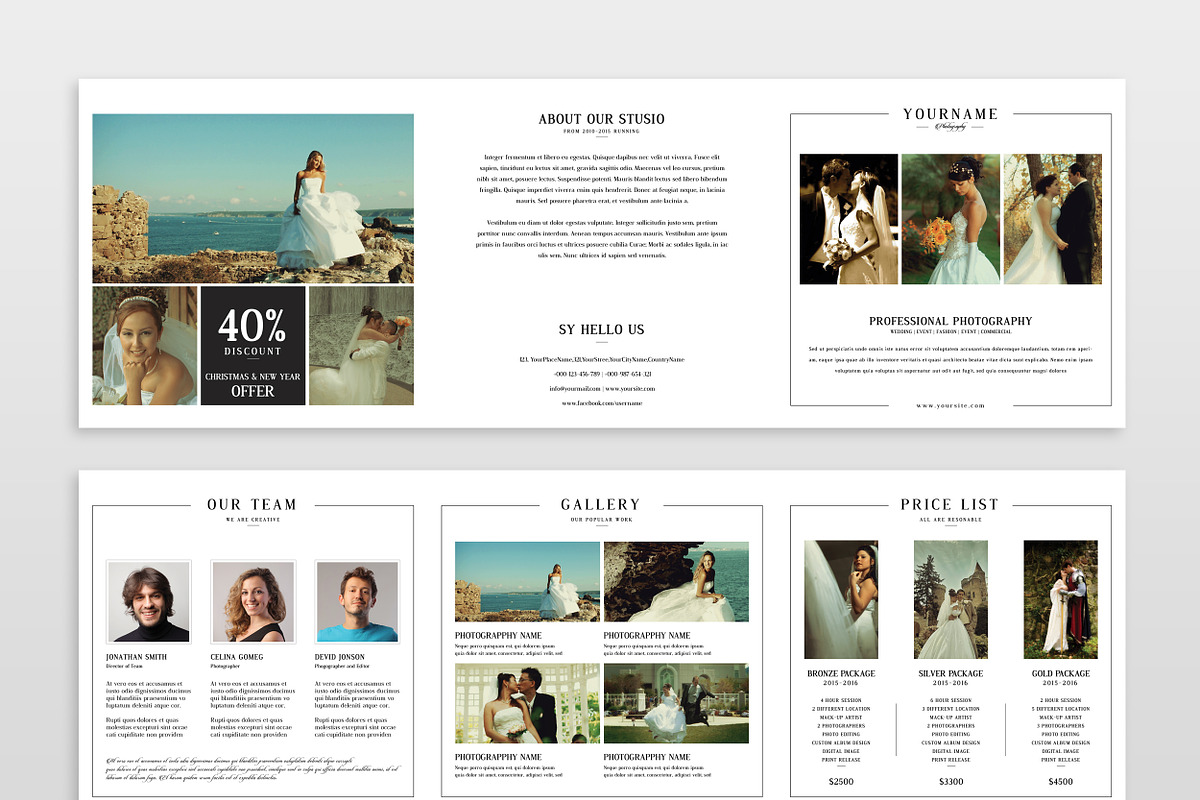This screenshot has width=1200, height=800.
Task: Click the JONATHAN SMITH name text
Action: point(136,657)
